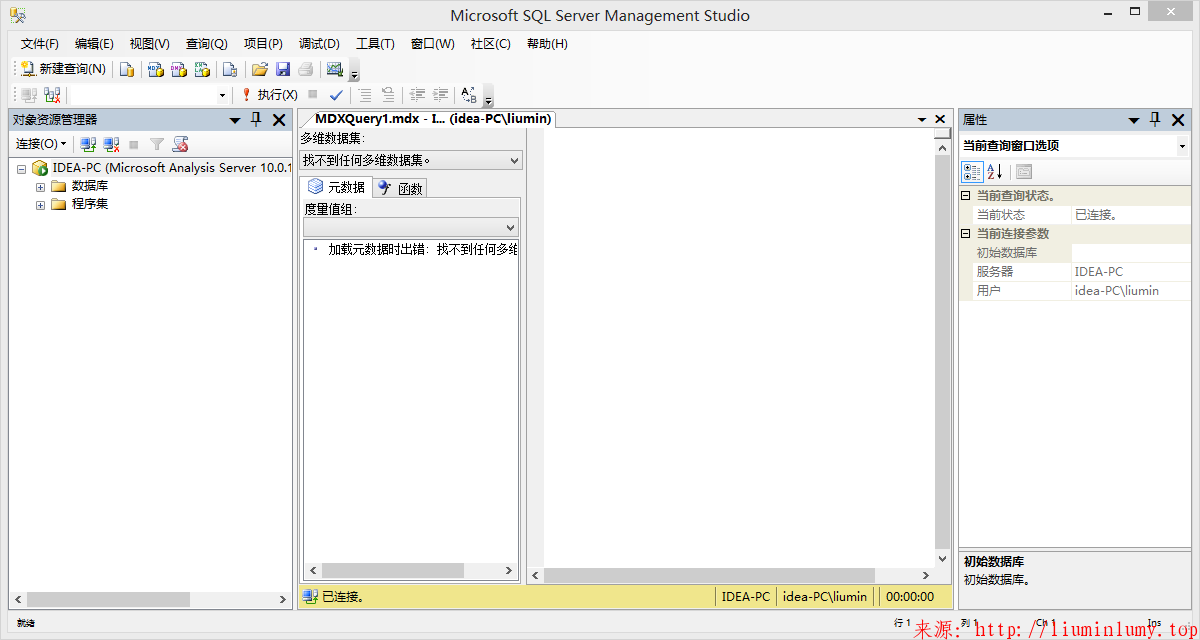Screen dimensions: 1200x640
Task: Open the 度量值组 dropdown
Action: [x=411, y=227]
